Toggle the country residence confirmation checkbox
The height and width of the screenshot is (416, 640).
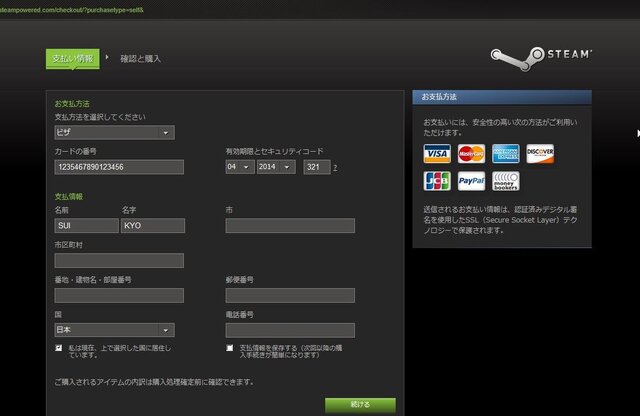point(59,348)
